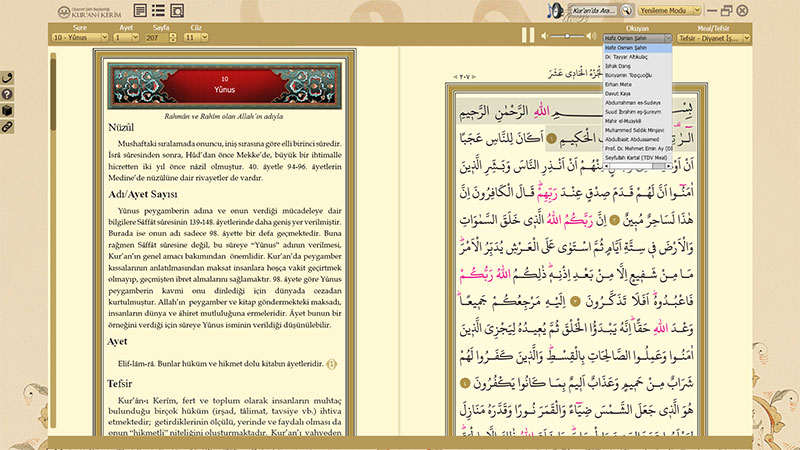Open the book sidebar icon
800x450 pixels.
coord(7,111)
